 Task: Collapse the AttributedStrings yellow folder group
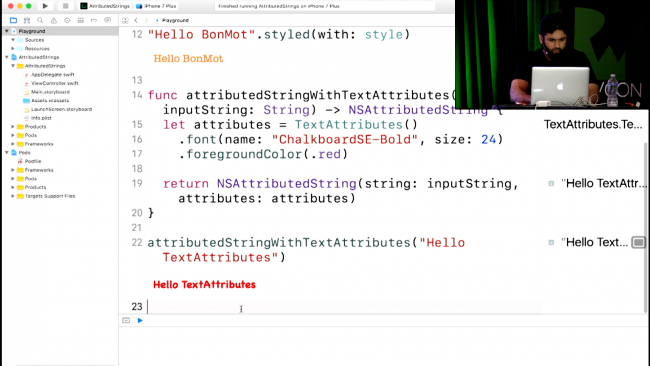(x=13, y=66)
